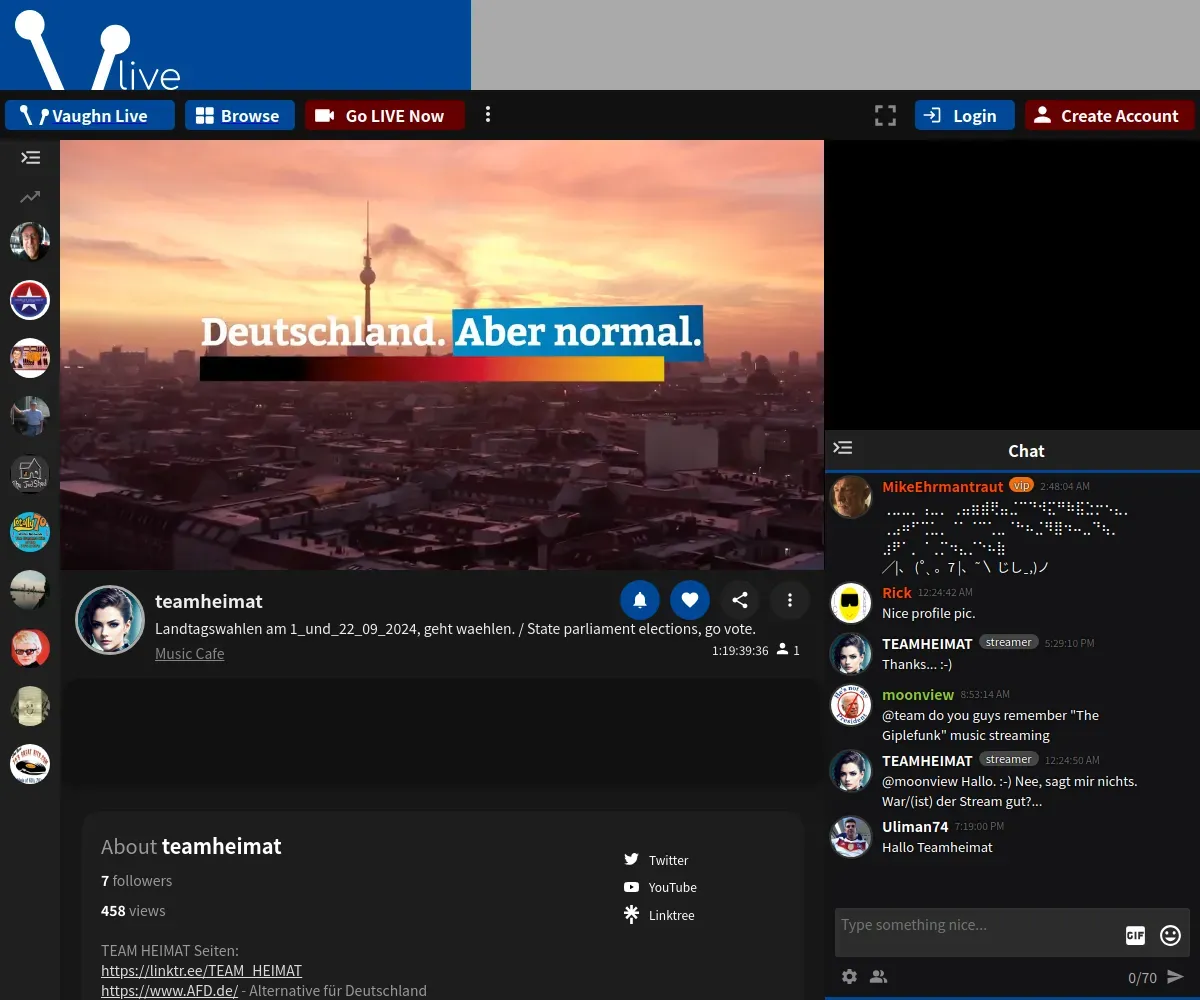Click the vip badge next to MikeEhrmantraut
The height and width of the screenshot is (1000, 1200).
click(x=1021, y=485)
